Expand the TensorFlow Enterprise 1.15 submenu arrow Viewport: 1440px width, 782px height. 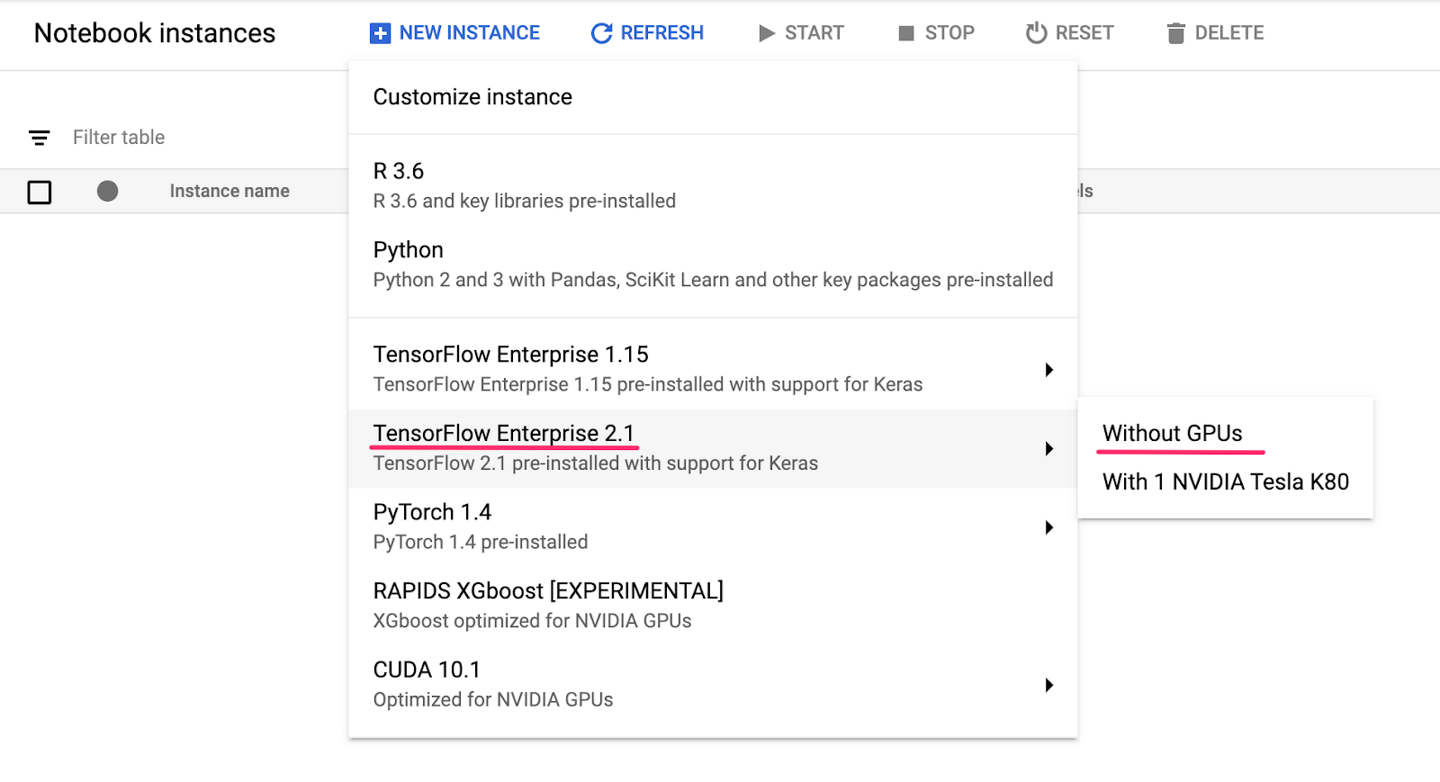coord(1049,369)
